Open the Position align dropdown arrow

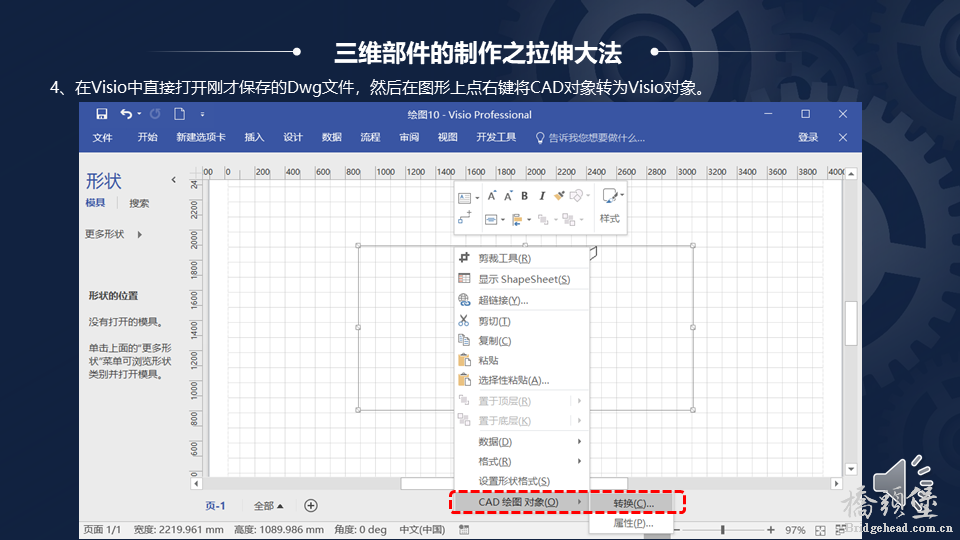[x=529, y=220]
